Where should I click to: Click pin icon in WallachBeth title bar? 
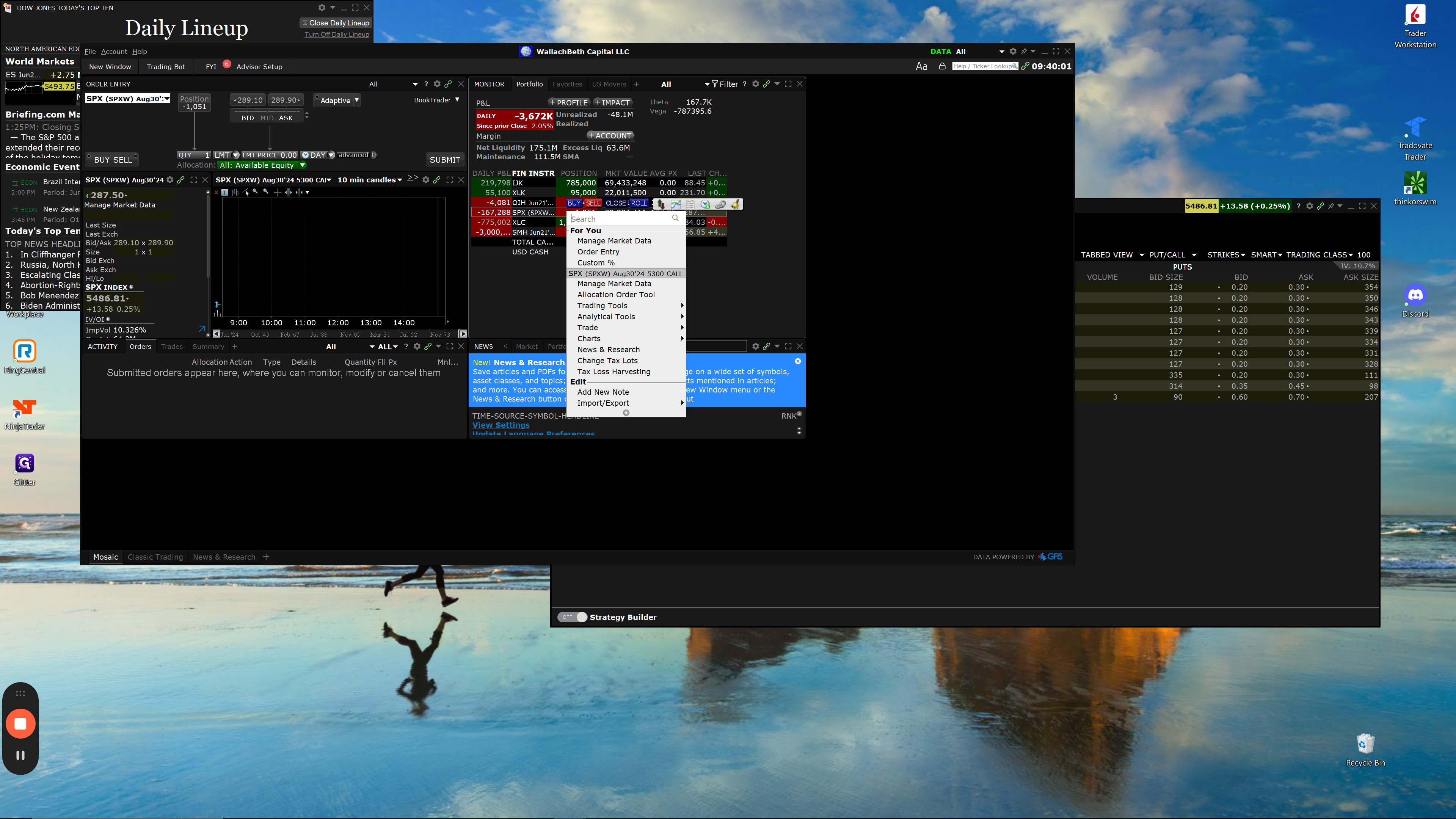click(1024, 51)
